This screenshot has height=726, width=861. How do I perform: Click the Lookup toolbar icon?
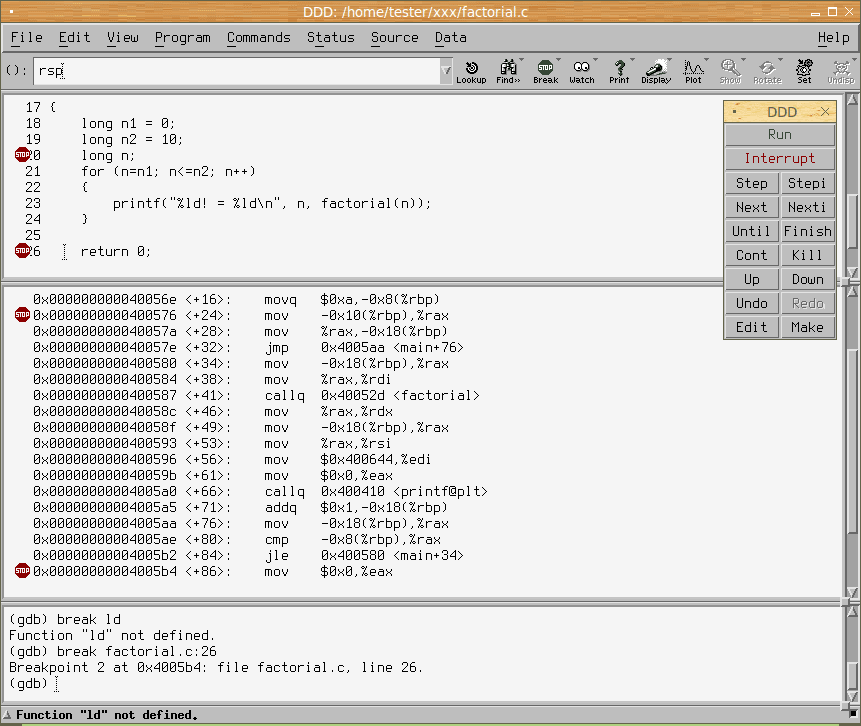pos(471,71)
